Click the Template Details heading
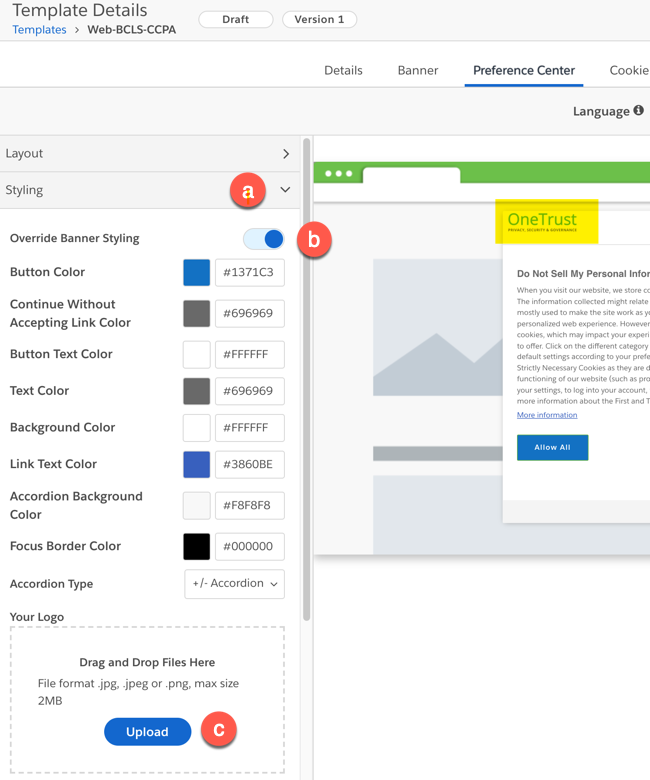Image resolution: width=650 pixels, height=780 pixels. pos(80,9)
